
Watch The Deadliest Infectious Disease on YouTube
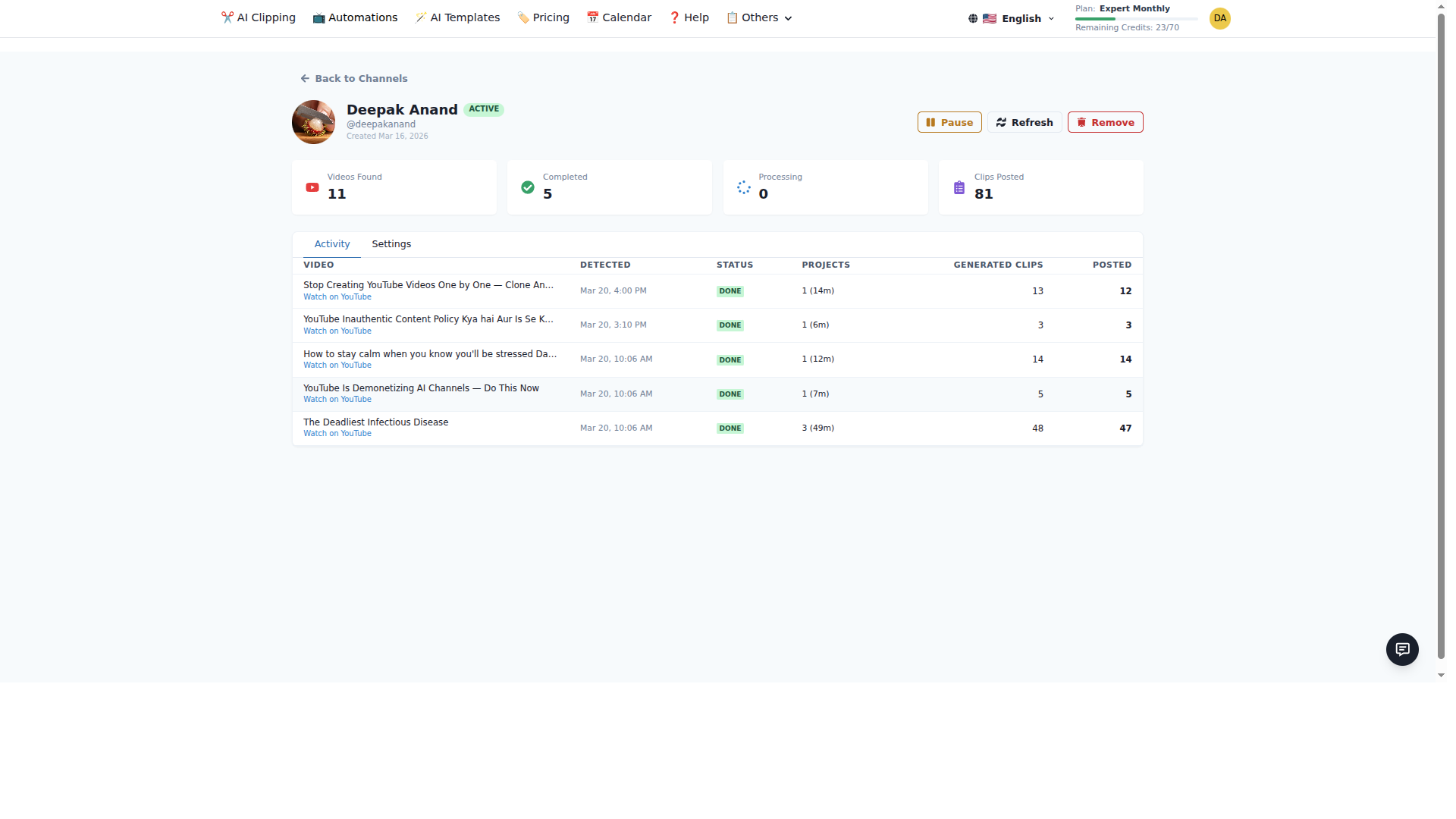pyautogui.click(x=337, y=434)
